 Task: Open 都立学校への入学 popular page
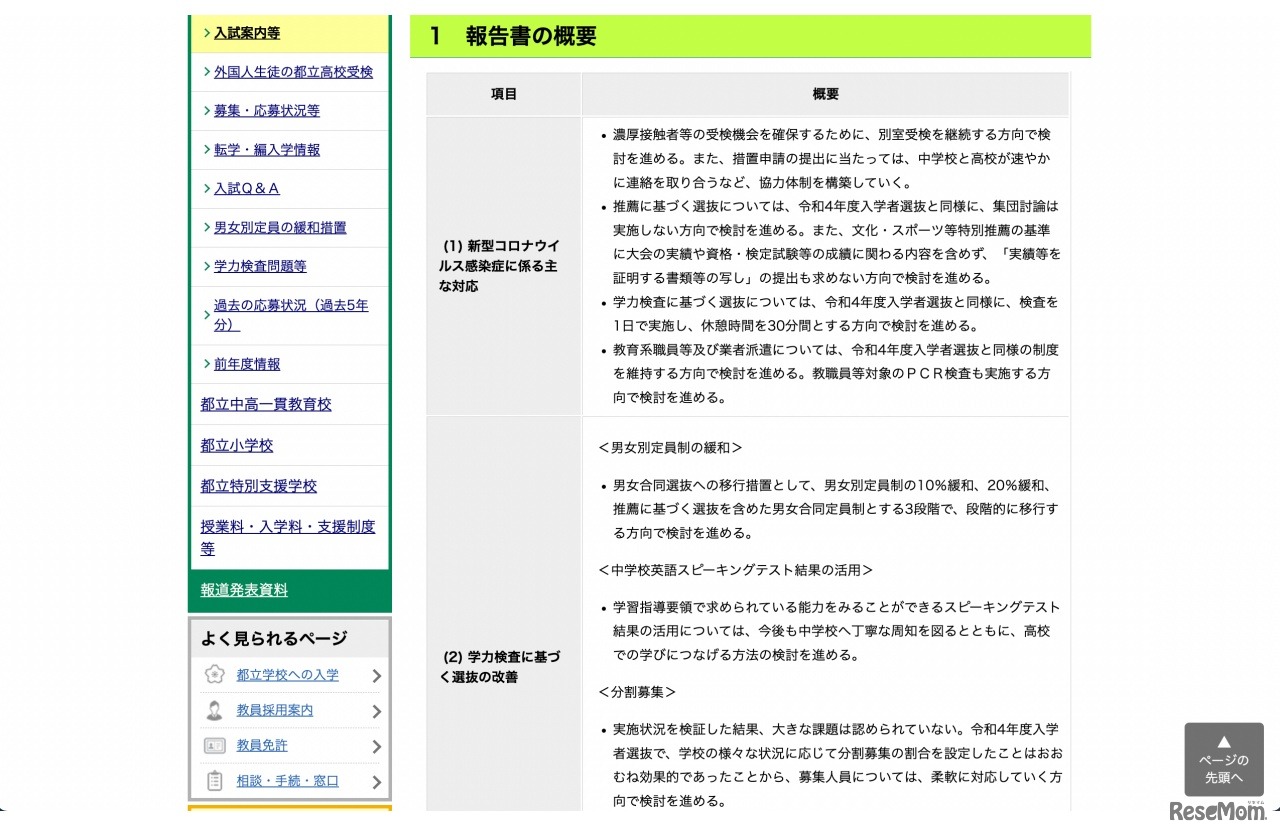288,675
